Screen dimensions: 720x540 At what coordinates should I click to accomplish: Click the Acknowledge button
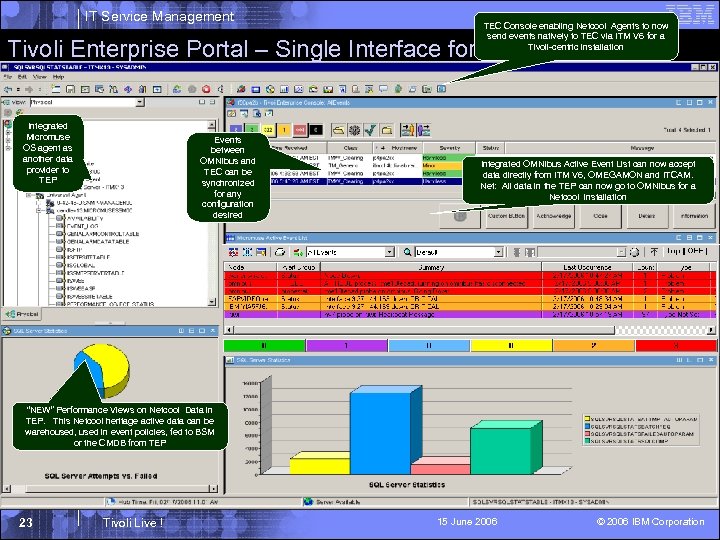pos(554,216)
